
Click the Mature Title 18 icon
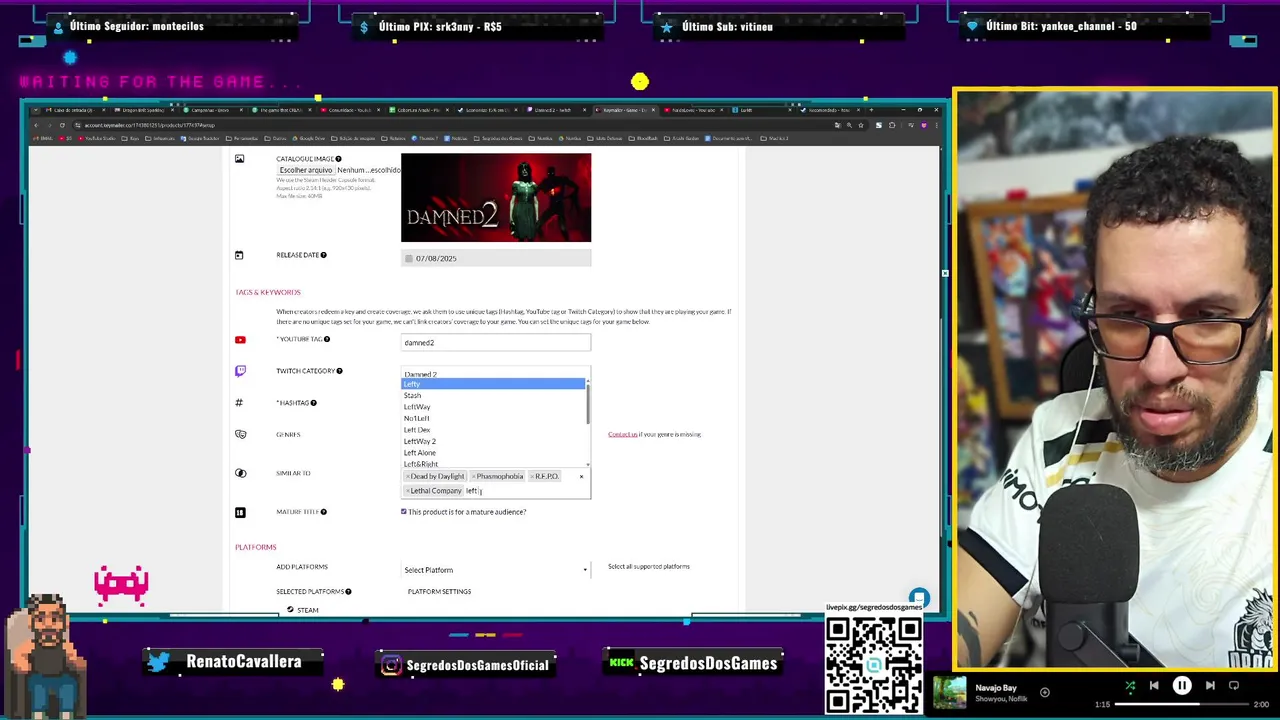[x=240, y=512]
